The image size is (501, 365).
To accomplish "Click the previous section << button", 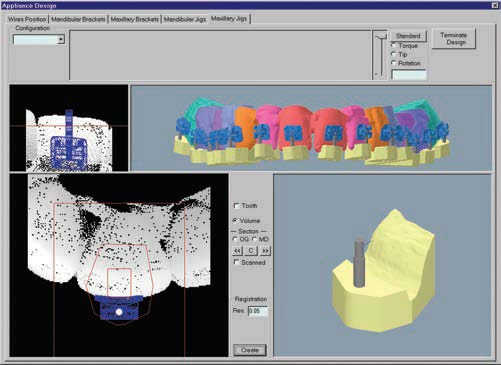I will click(x=237, y=250).
